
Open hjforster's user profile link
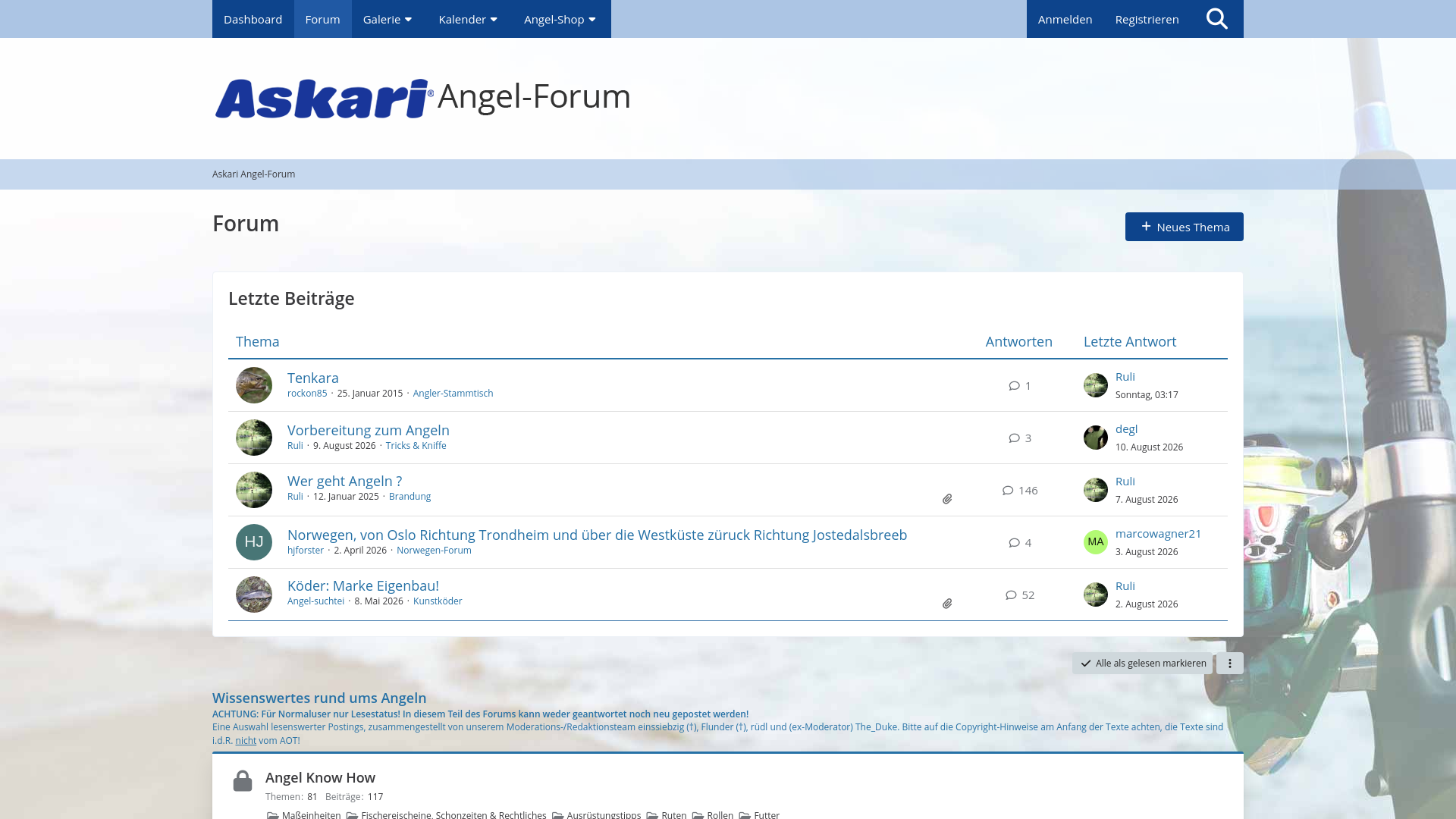coord(306,550)
